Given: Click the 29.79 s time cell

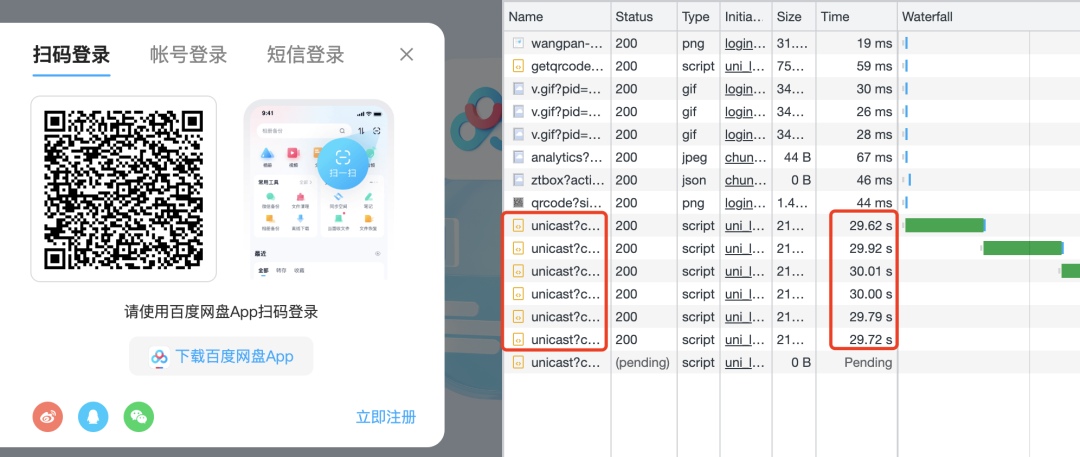Looking at the screenshot, I should pos(871,316).
